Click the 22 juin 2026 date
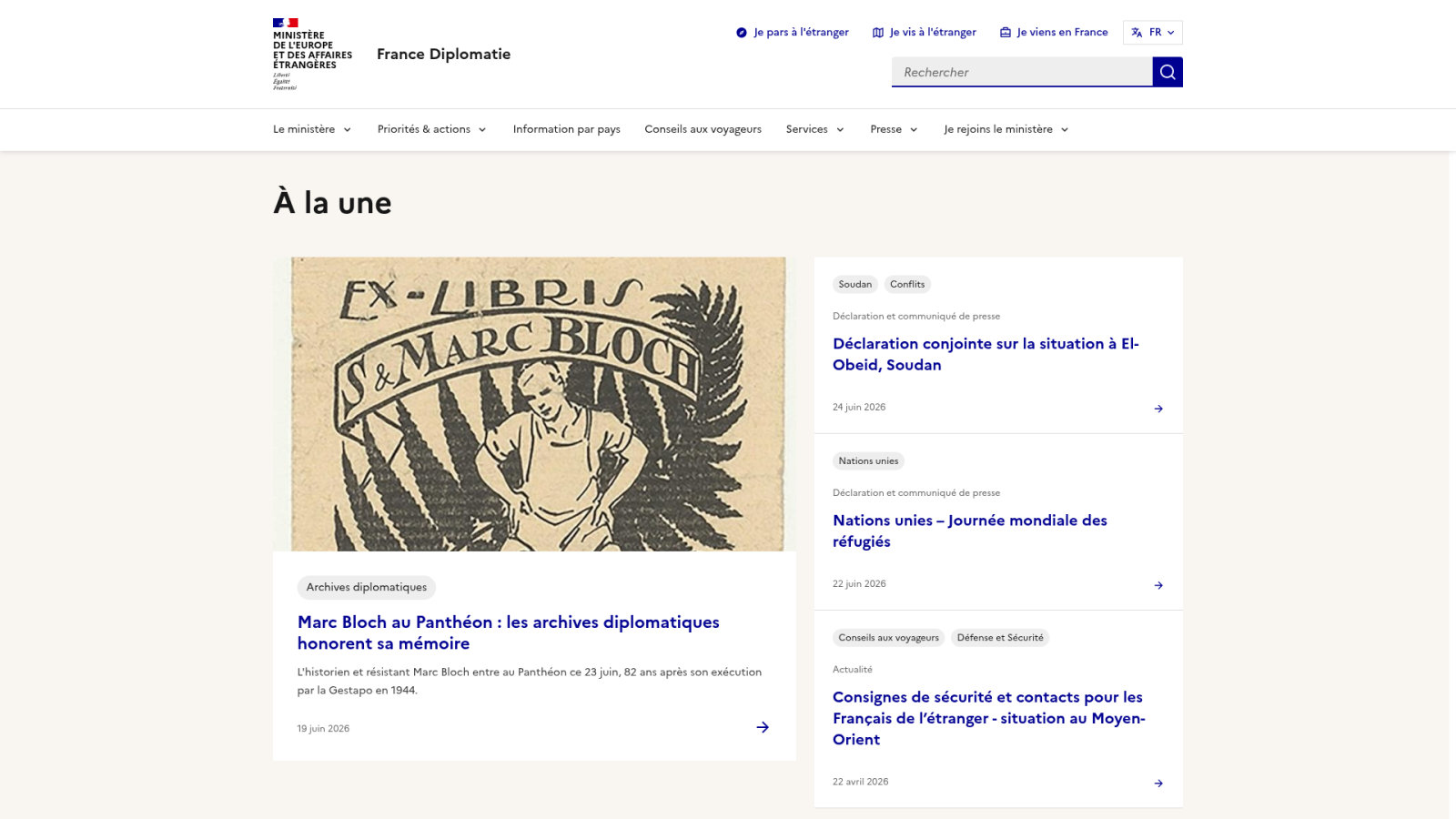 coord(859,584)
